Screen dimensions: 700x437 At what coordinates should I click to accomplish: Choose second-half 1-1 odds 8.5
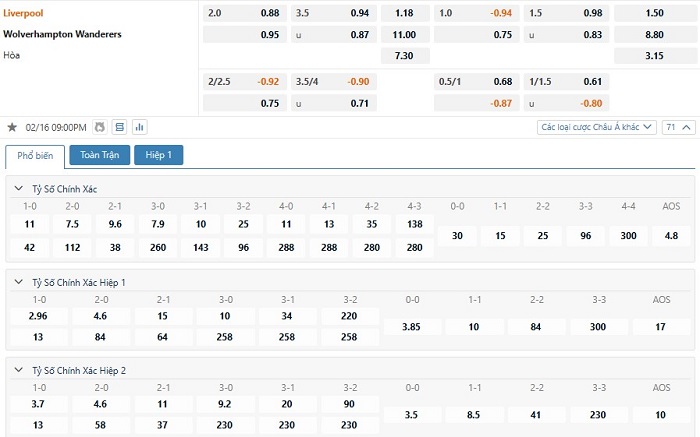pos(474,415)
